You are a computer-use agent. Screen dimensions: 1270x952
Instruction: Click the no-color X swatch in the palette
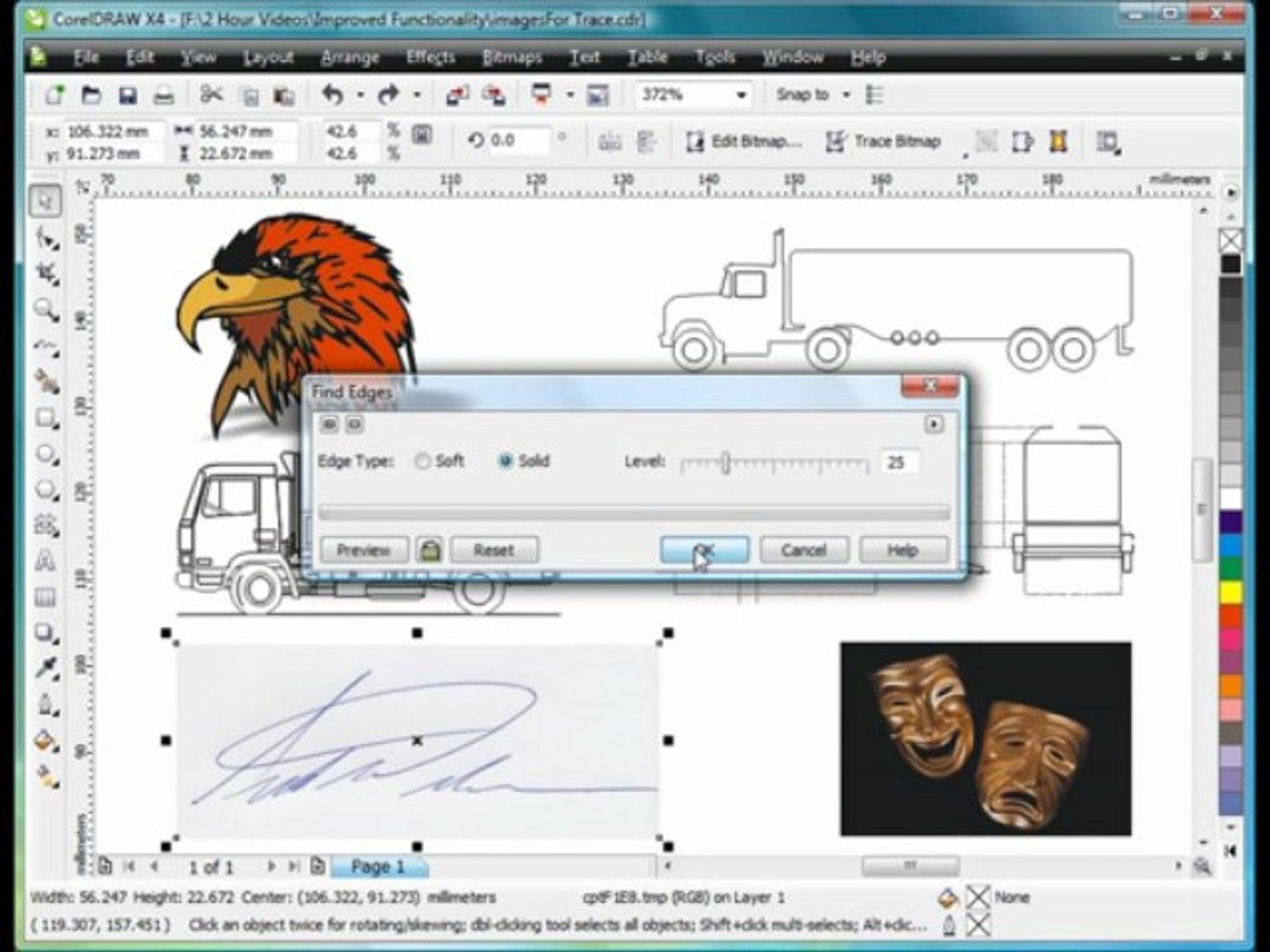tap(1230, 240)
